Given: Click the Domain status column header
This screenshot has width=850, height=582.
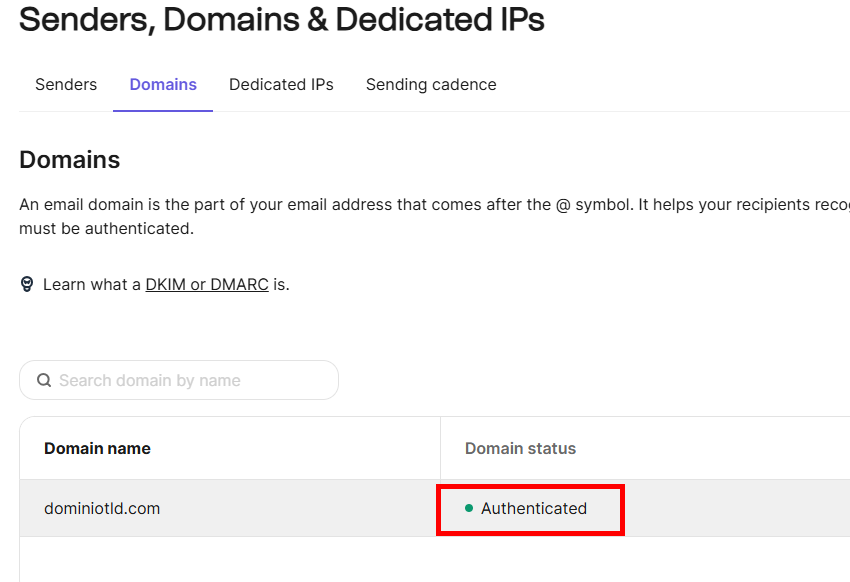Looking at the screenshot, I should tap(520, 448).
